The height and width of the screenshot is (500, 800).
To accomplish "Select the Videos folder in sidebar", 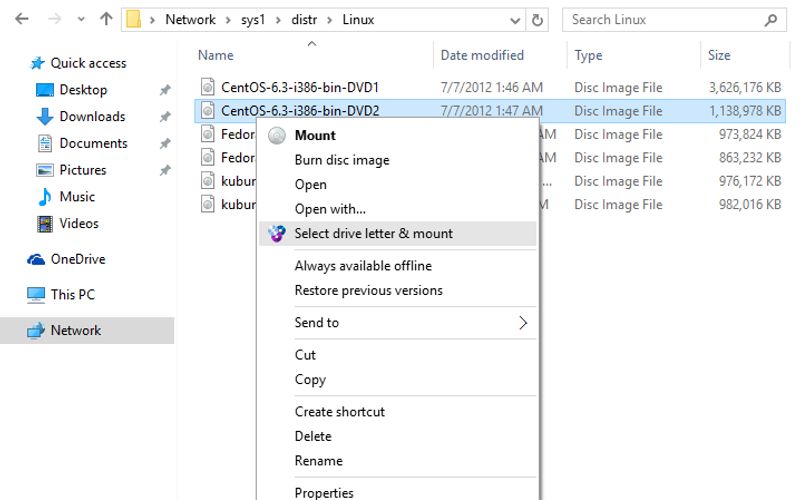I will pyautogui.click(x=79, y=223).
